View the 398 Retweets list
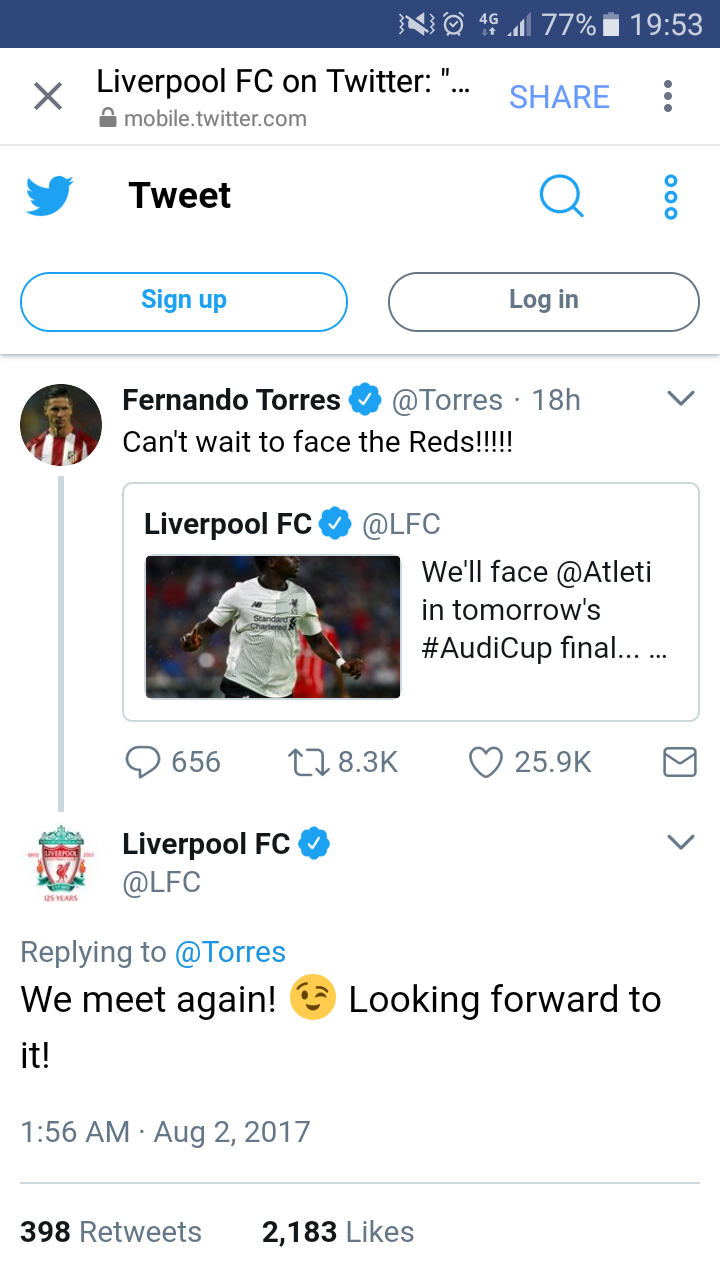The height and width of the screenshot is (1280, 720). [x=111, y=1232]
